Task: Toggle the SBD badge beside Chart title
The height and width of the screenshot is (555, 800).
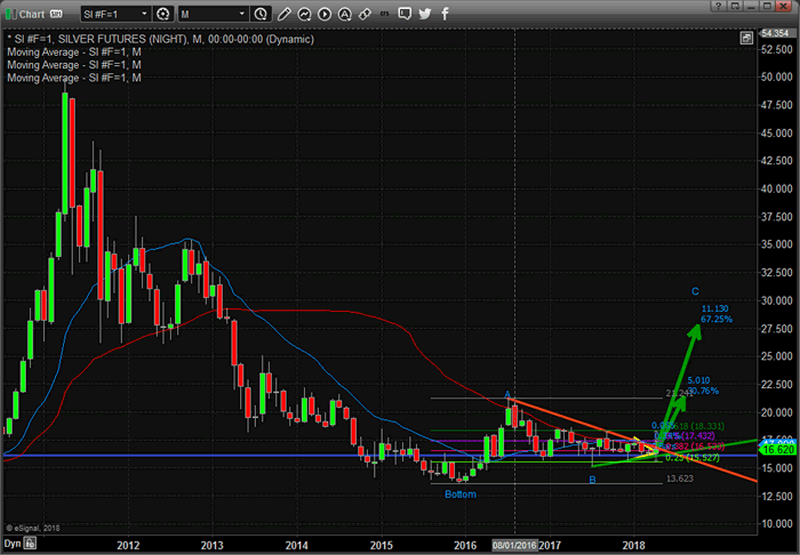Action: point(56,14)
